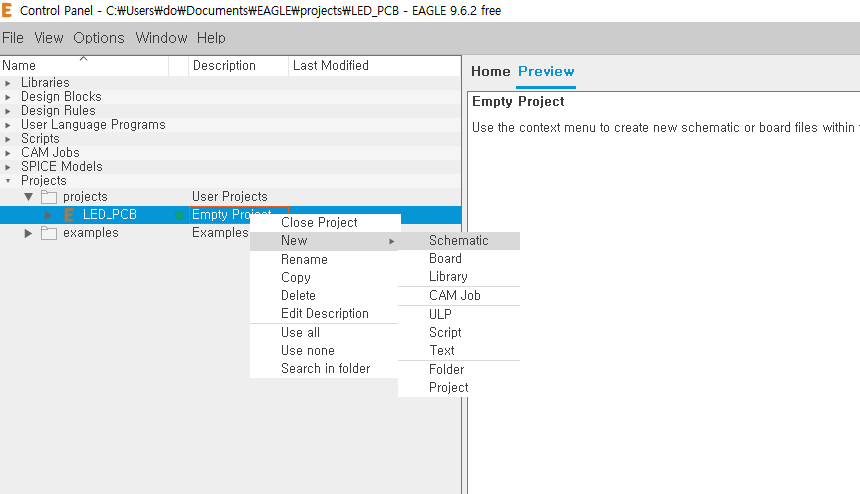Create a new Library from submenu
This screenshot has height=494, width=860.
459,277
